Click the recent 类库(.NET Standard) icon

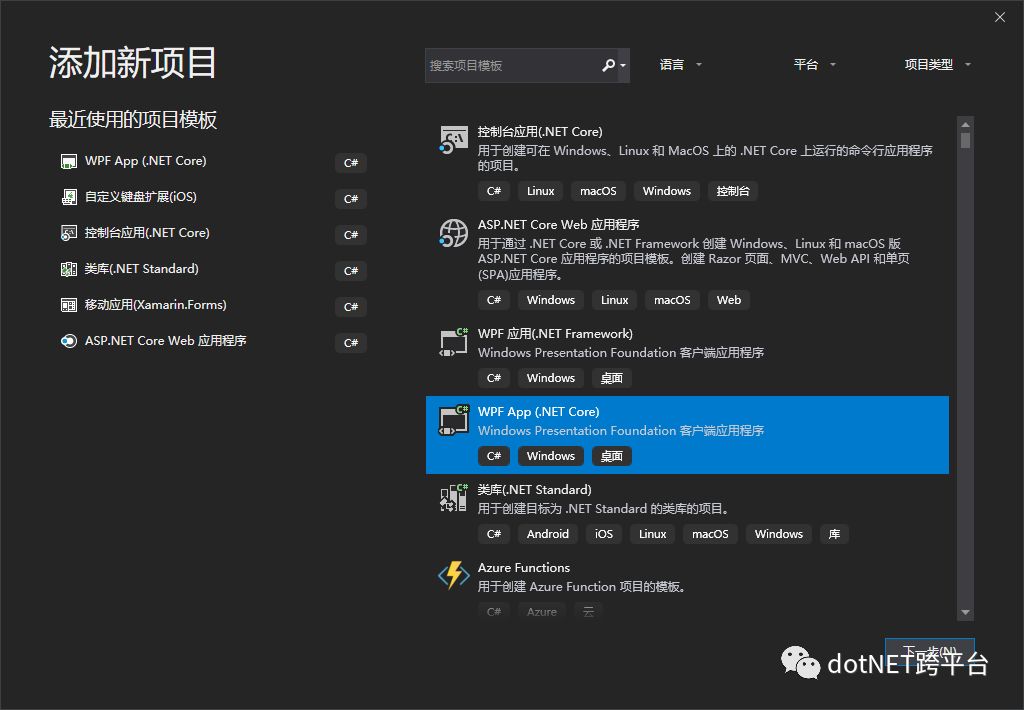[x=69, y=269]
